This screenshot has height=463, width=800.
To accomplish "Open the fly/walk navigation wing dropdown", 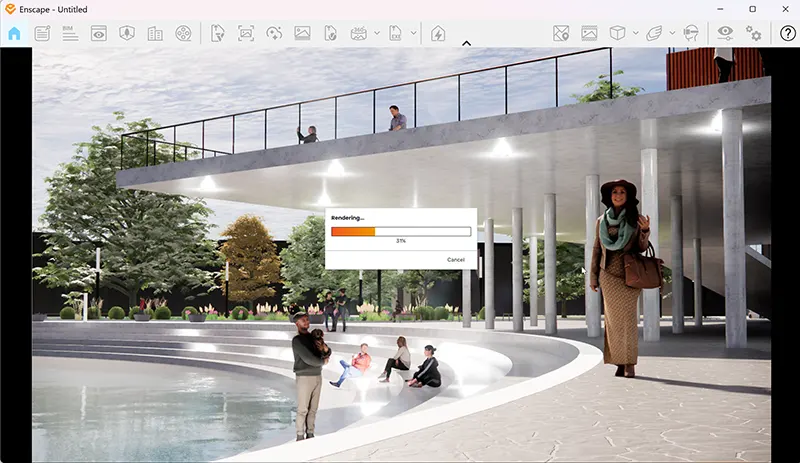I will 670,33.
